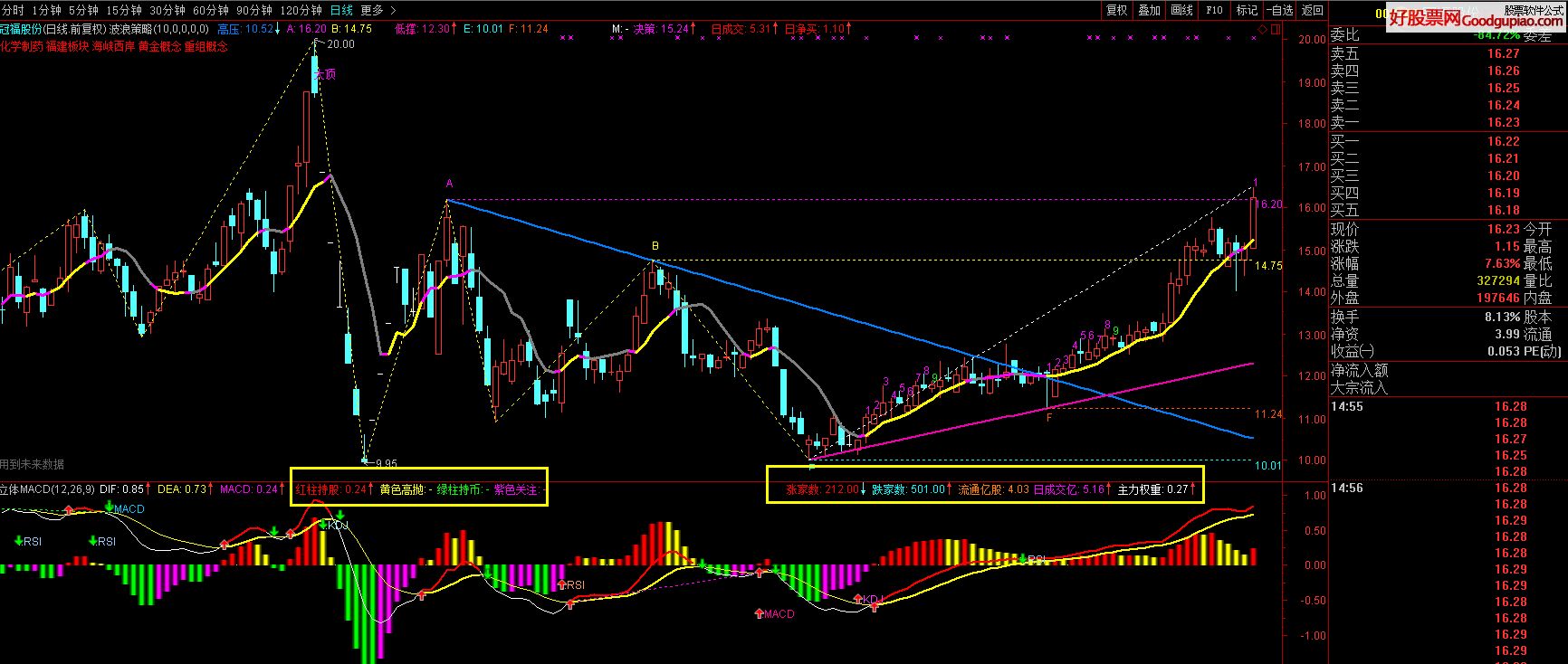The image size is (1568, 664).
Task: Expand the 更多 more periods menu
Action: pyautogui.click(x=377, y=10)
